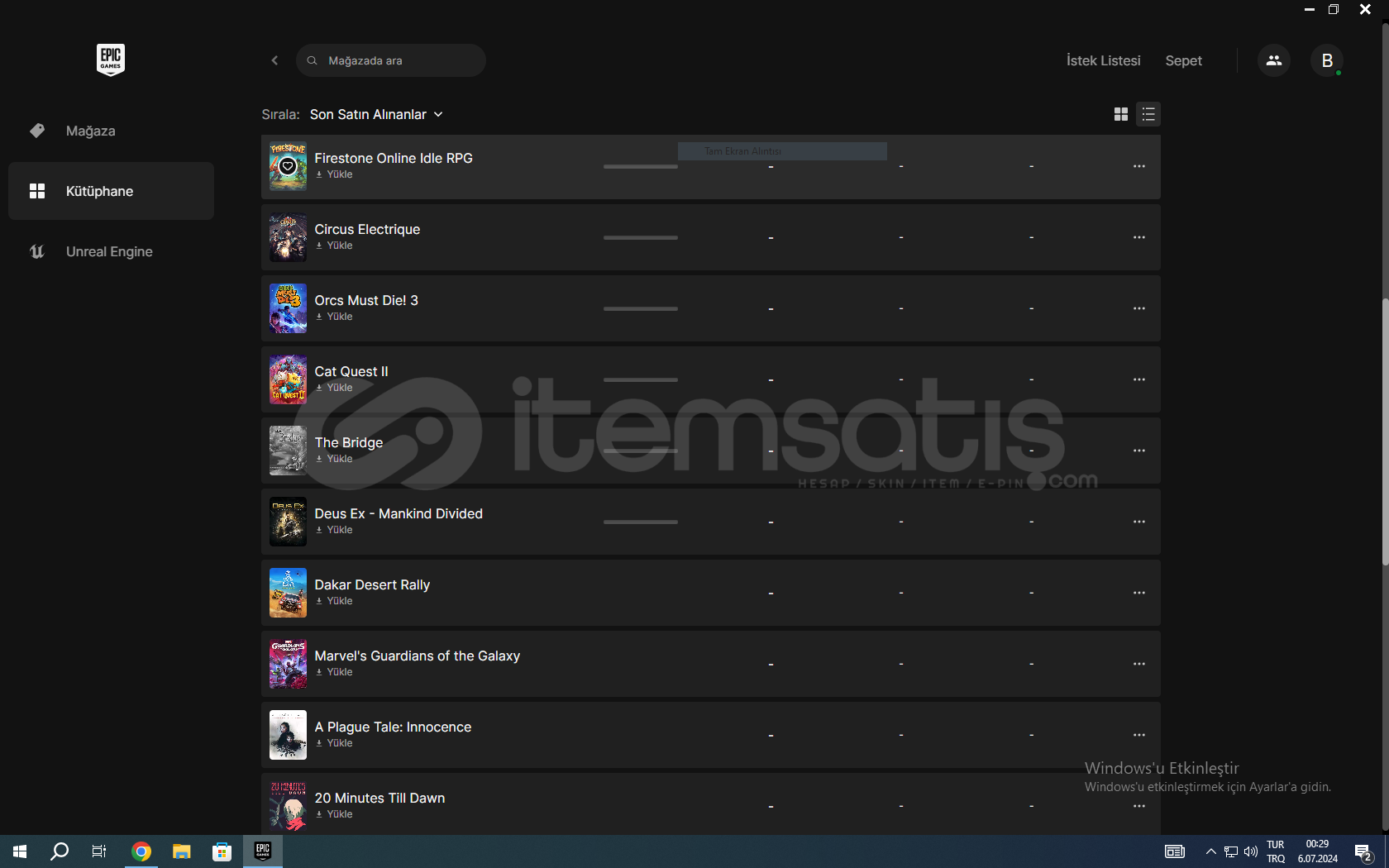
Task: Open the B profile avatar
Action: [1326, 60]
